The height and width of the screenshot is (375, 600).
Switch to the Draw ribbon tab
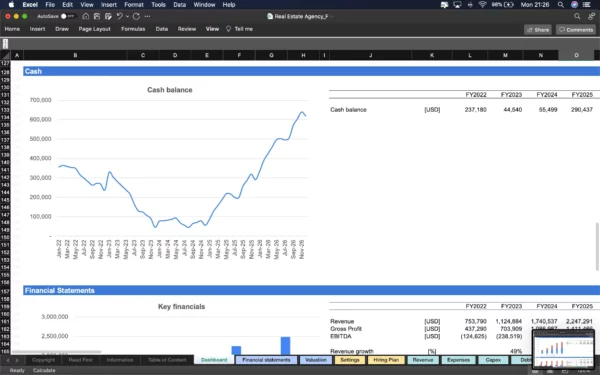tap(62, 29)
